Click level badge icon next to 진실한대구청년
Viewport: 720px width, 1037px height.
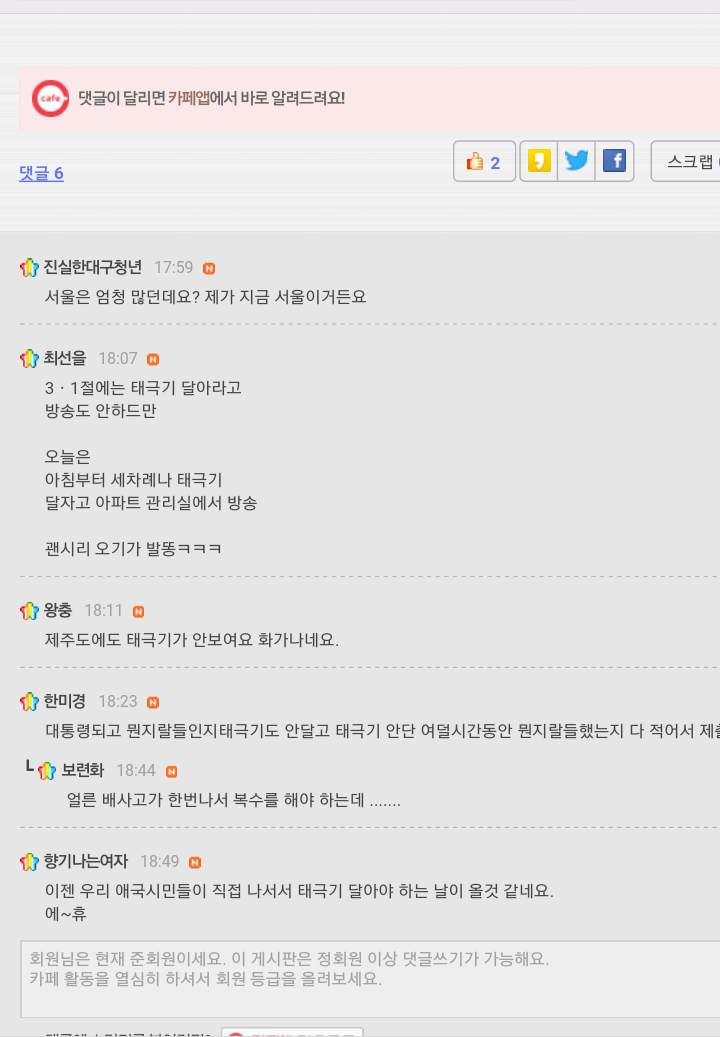pyautogui.click(x=29, y=267)
